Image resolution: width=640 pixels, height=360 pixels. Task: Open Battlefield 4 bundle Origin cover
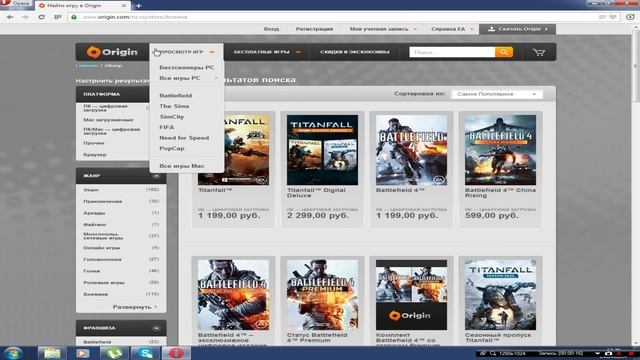411,295
